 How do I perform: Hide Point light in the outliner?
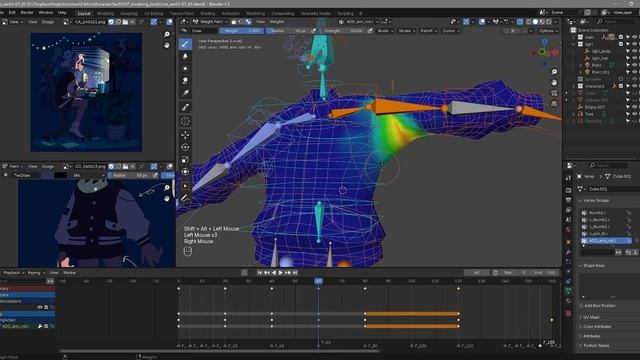pyautogui.click(x=634, y=65)
